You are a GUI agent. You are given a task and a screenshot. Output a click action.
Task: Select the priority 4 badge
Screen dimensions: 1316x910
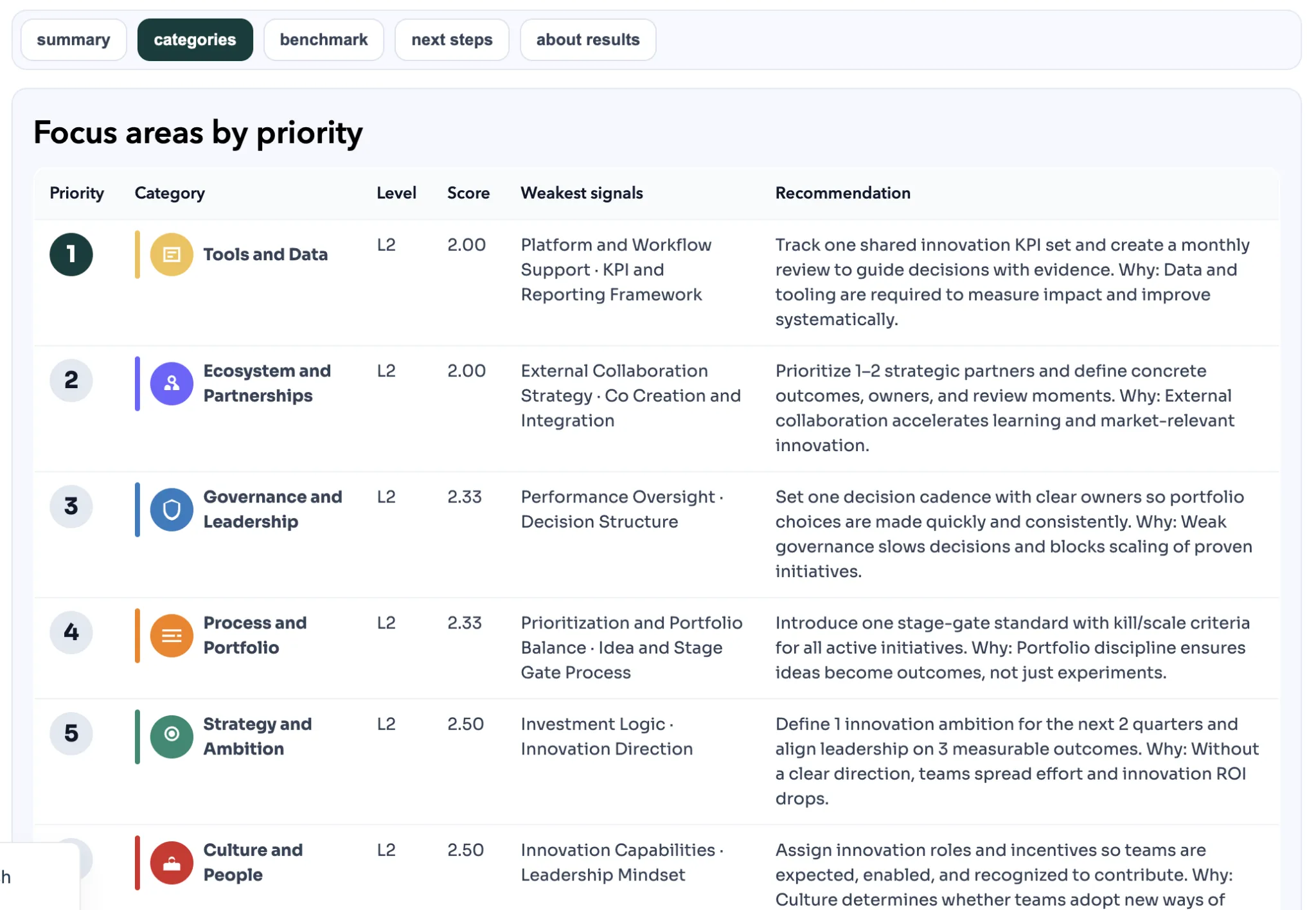(x=71, y=632)
